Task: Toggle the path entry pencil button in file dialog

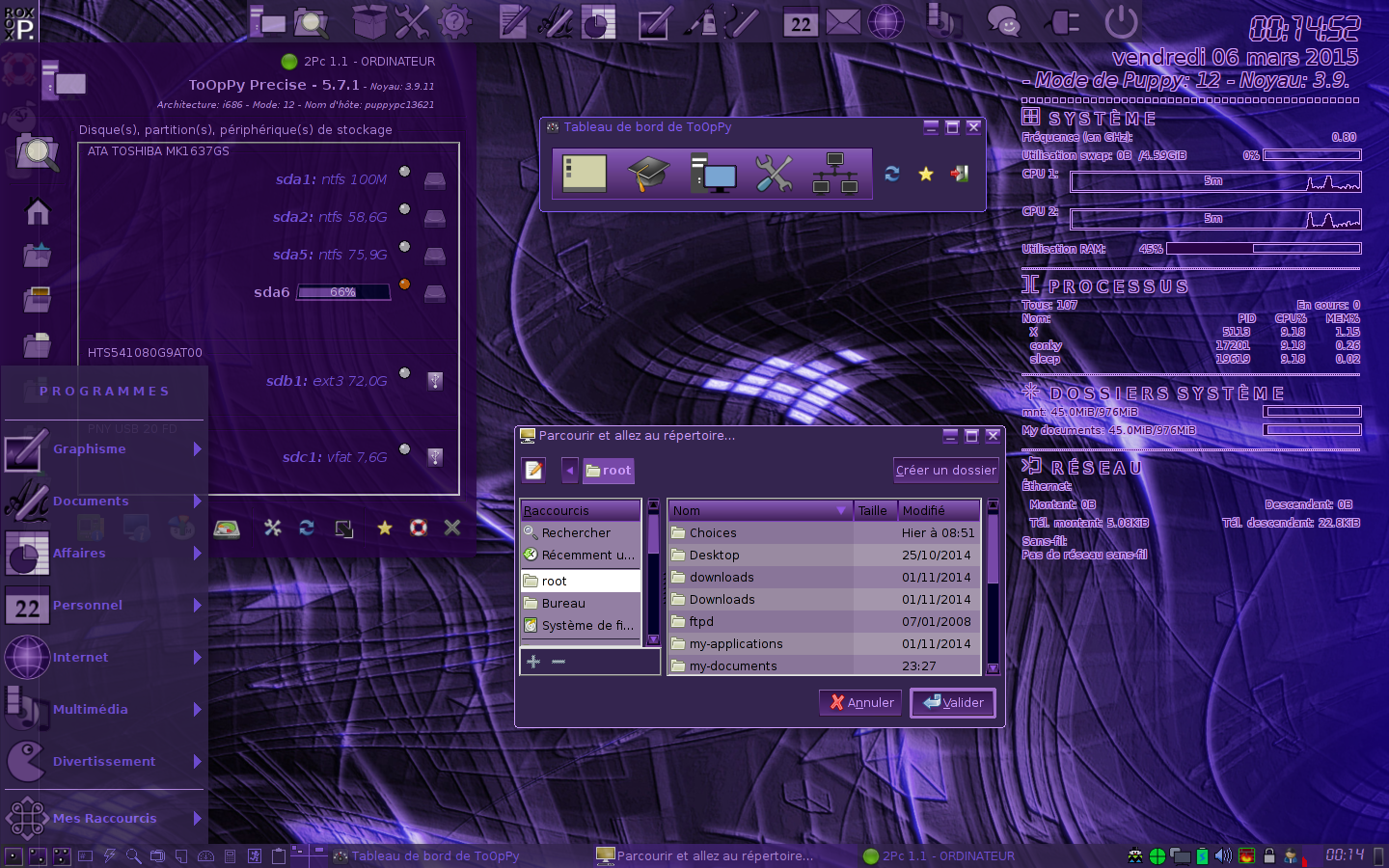Action: click(533, 470)
